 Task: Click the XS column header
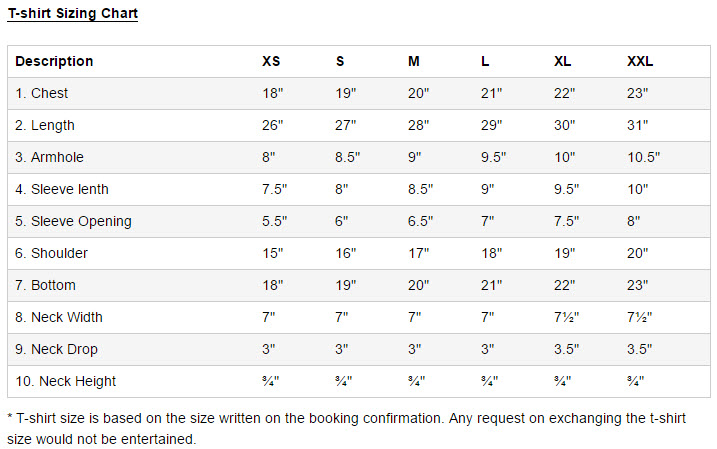(x=271, y=61)
